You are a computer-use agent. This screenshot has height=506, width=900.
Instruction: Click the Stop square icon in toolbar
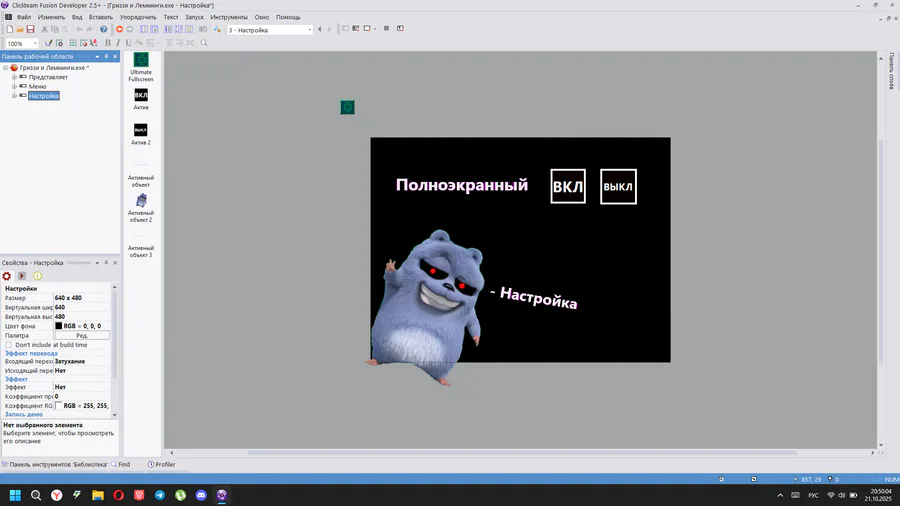click(386, 28)
